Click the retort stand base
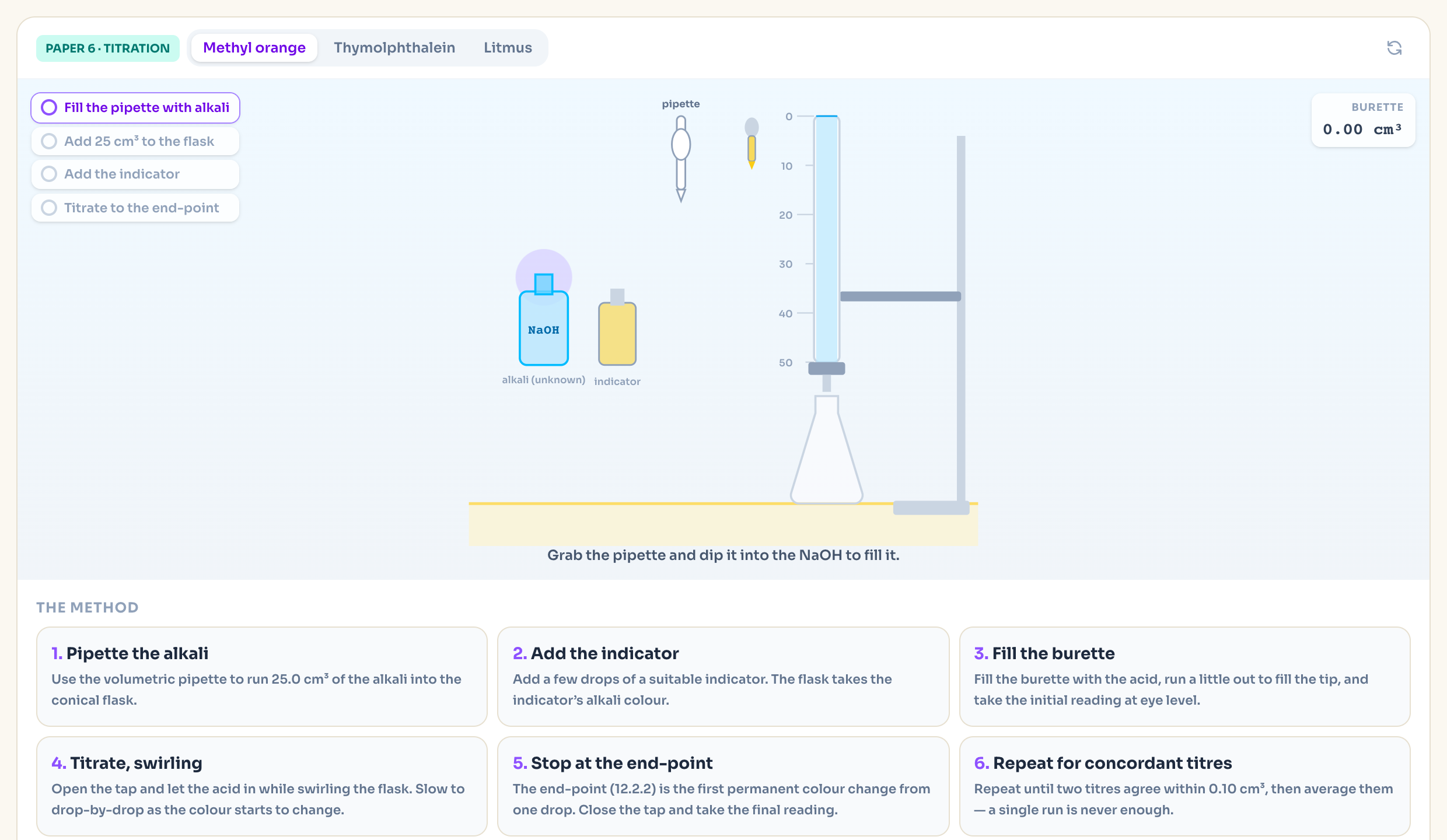The image size is (1447, 840). point(931,508)
